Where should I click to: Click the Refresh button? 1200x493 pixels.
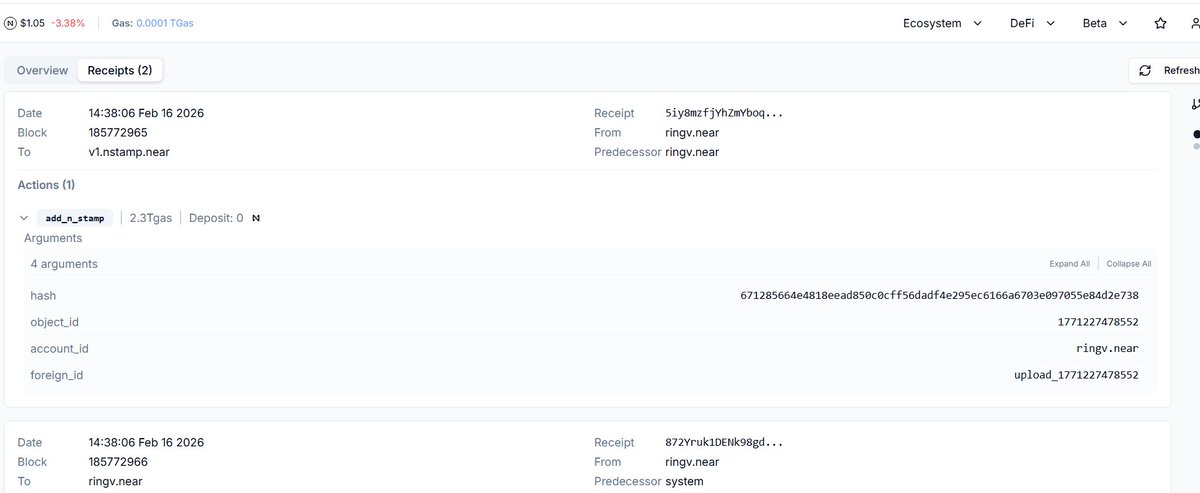click(x=1165, y=71)
